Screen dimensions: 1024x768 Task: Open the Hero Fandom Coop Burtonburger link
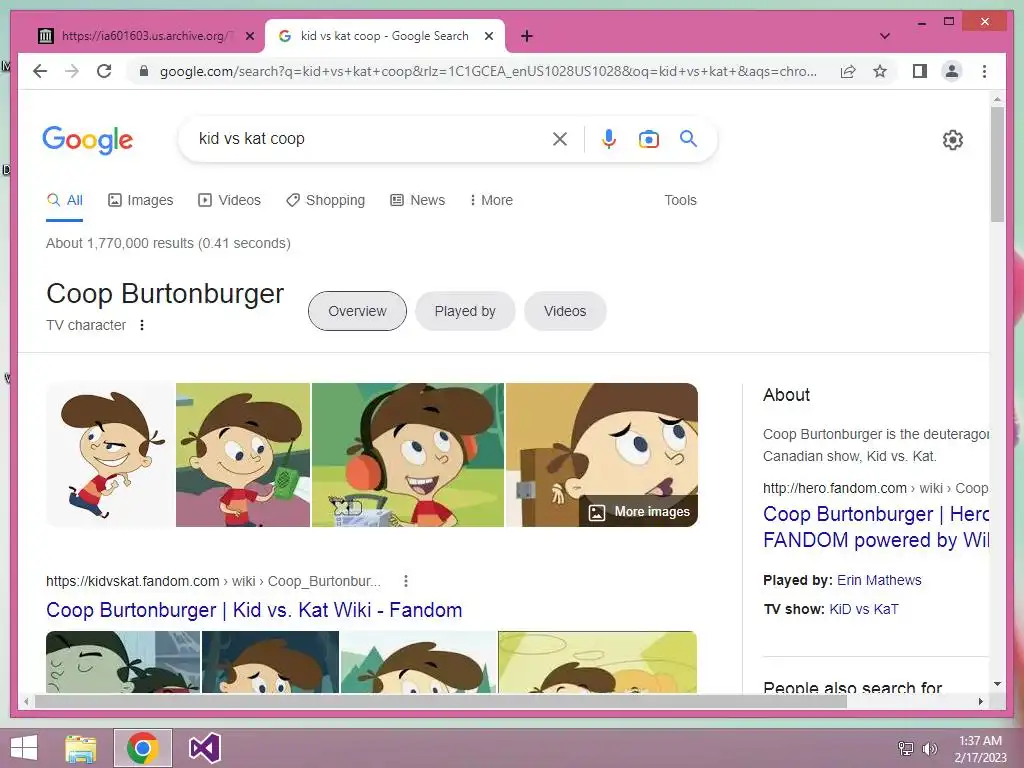click(x=876, y=526)
